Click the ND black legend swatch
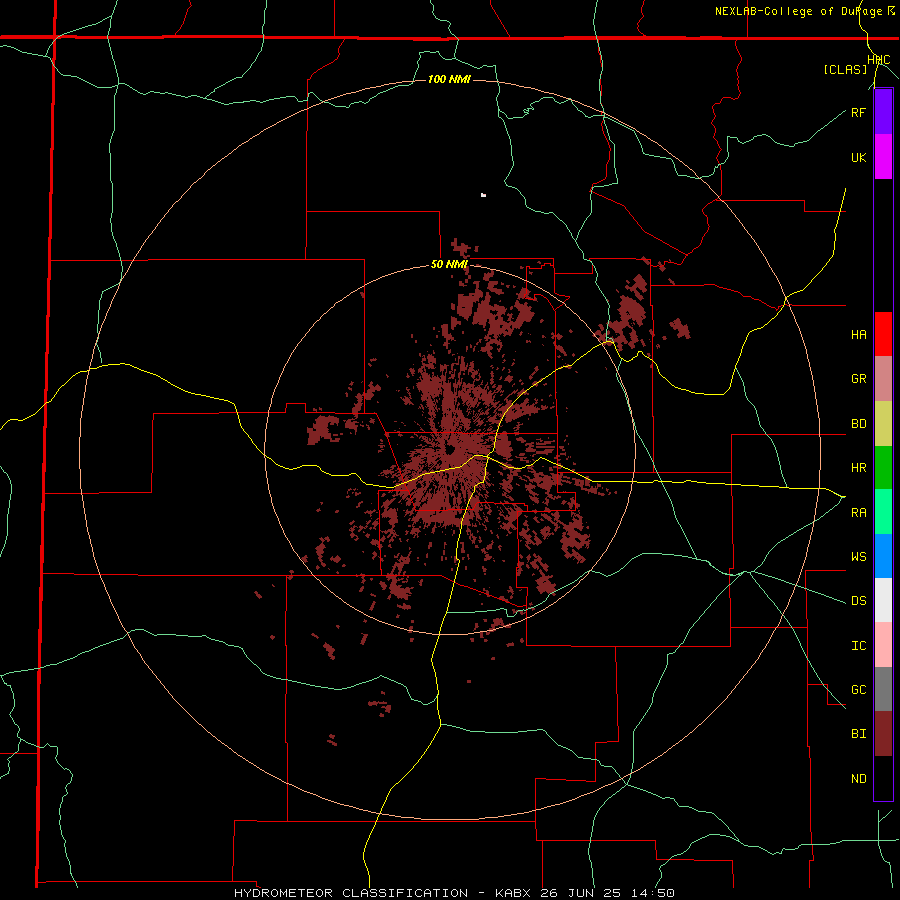 [883, 778]
